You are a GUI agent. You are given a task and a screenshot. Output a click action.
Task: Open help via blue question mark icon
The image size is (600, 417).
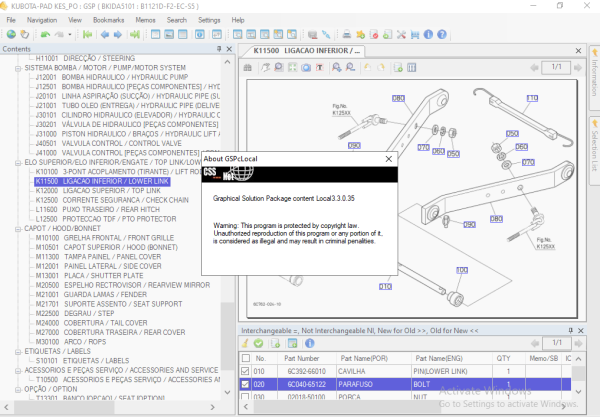tap(442, 34)
